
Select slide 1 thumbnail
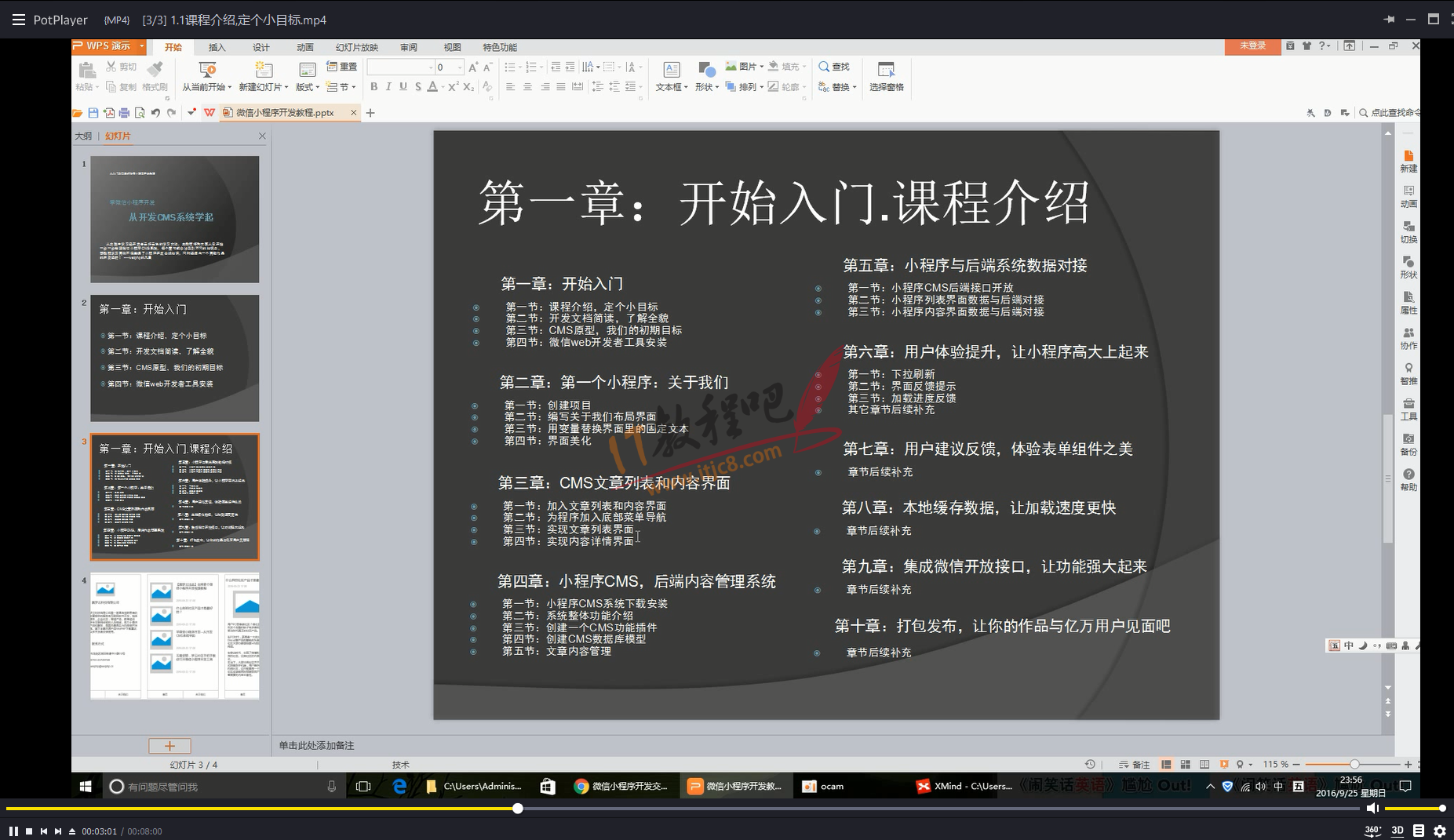point(174,220)
